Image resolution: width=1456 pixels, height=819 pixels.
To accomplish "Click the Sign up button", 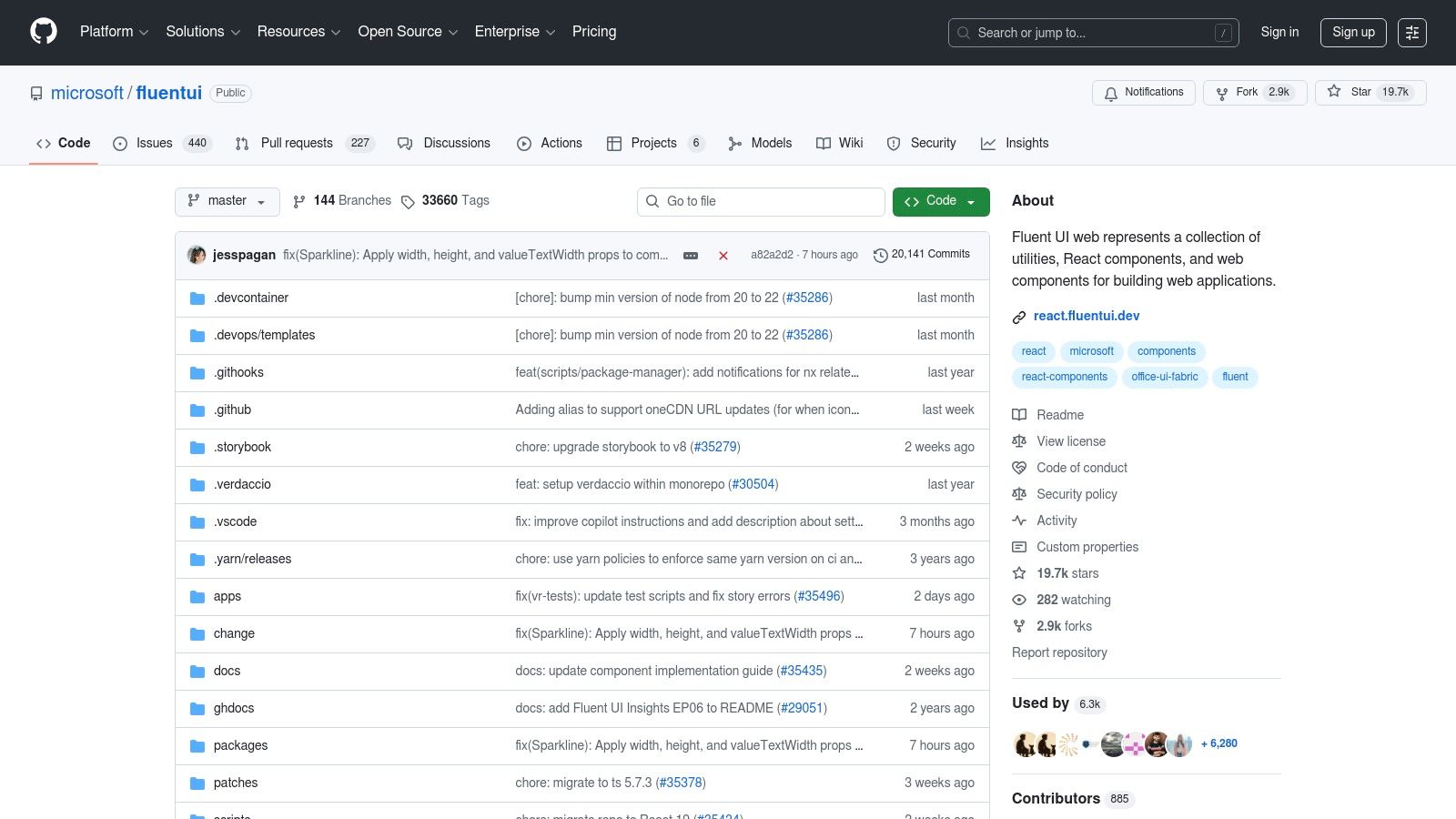I will pos(1353,32).
